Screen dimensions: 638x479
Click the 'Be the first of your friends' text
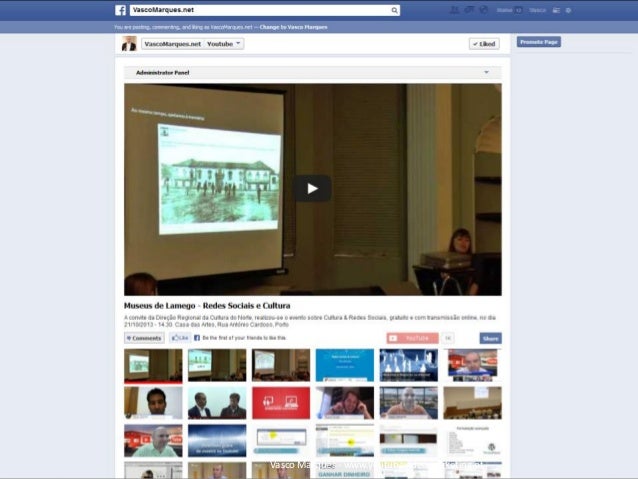point(244,338)
